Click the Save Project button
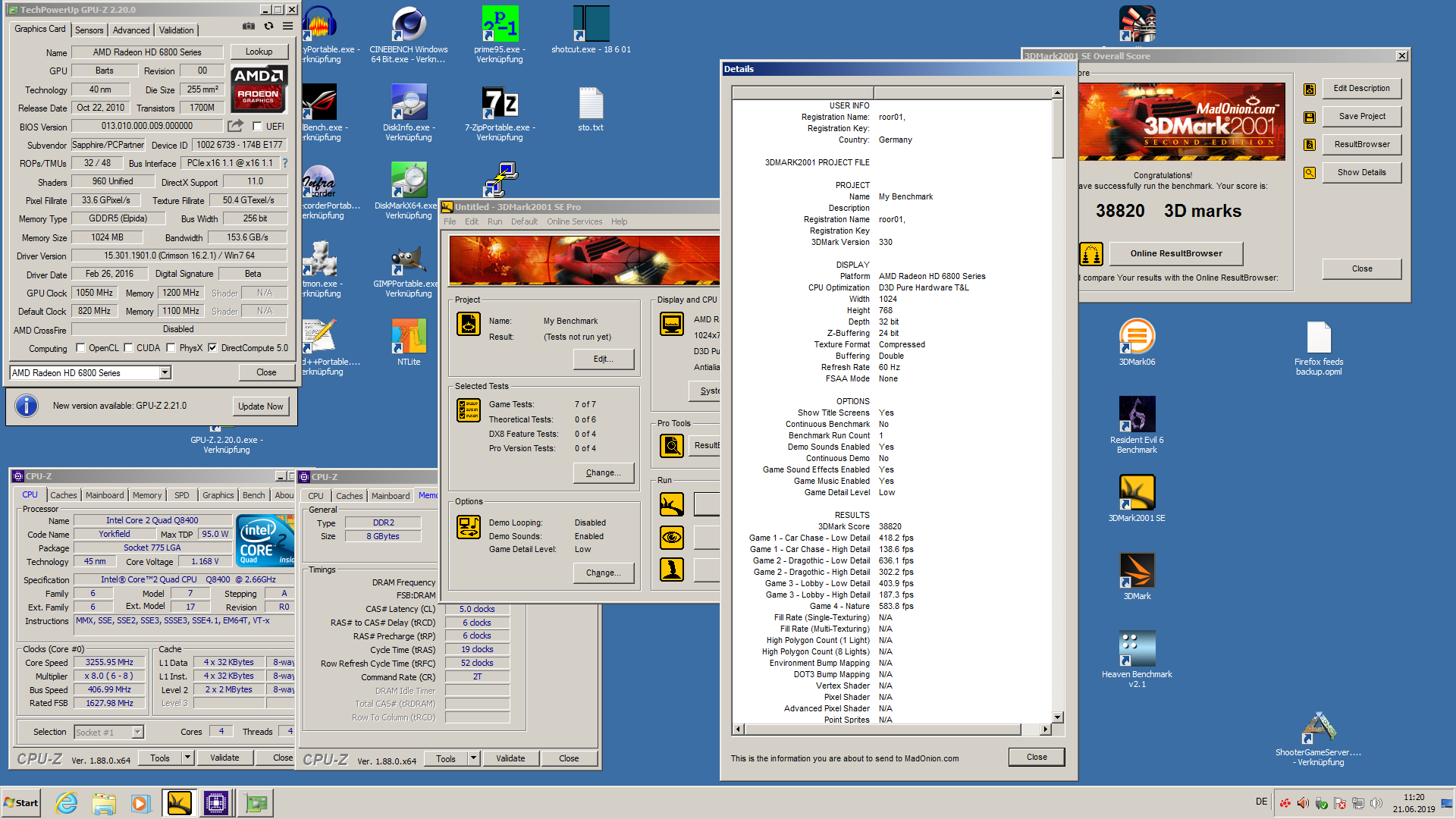1456x819 pixels. coord(1362,117)
